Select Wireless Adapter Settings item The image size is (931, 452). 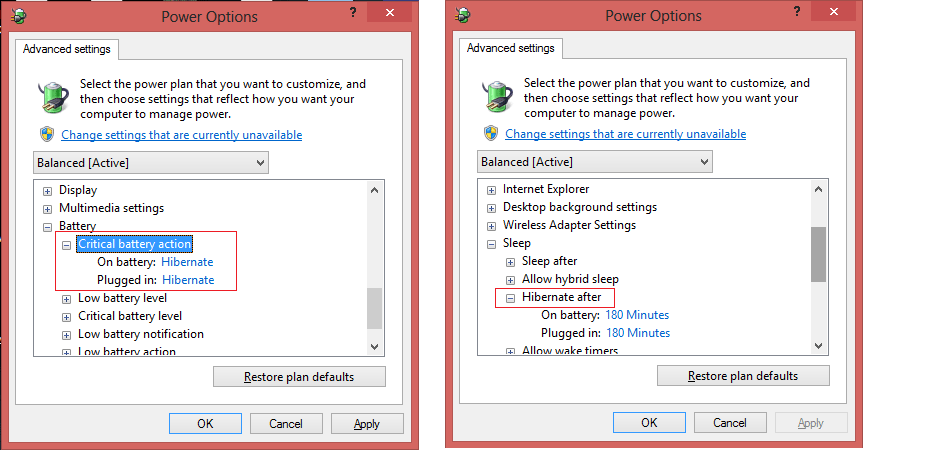[x=569, y=225]
